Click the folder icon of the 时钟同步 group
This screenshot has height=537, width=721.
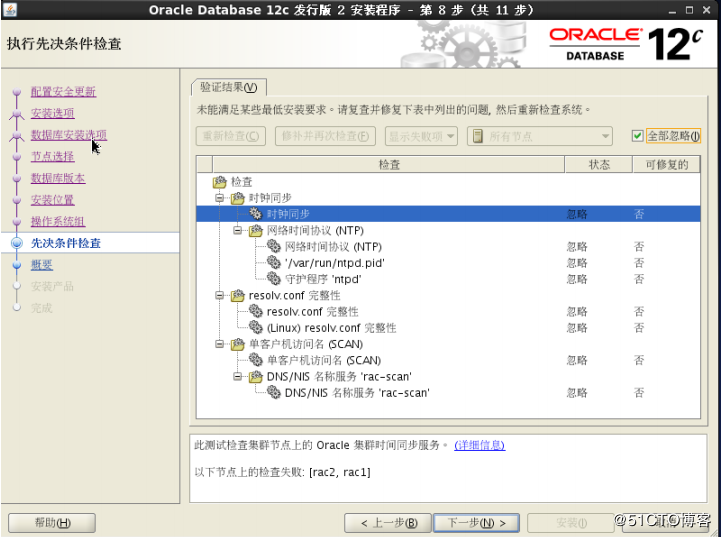coord(238,198)
